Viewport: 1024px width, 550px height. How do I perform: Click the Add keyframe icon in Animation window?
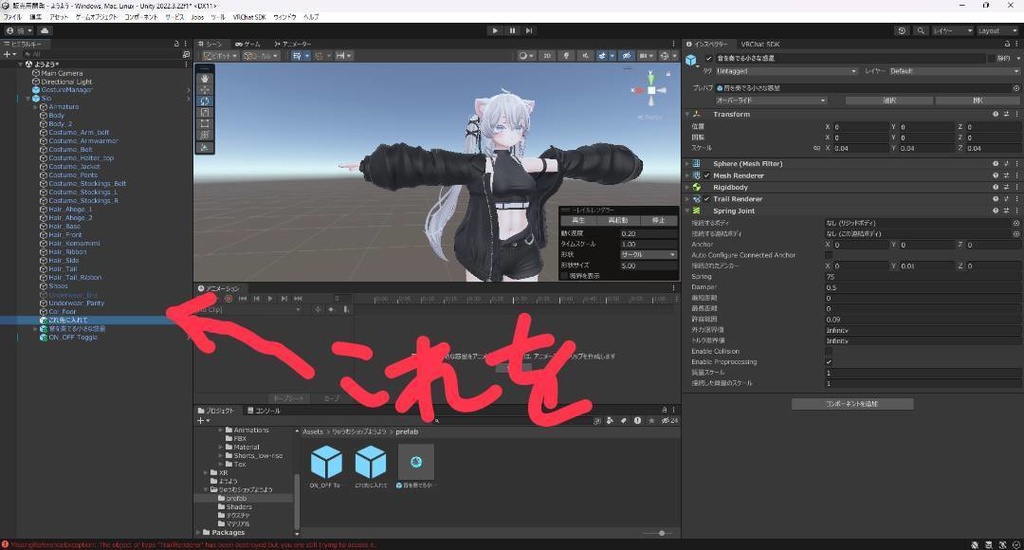[x=332, y=310]
